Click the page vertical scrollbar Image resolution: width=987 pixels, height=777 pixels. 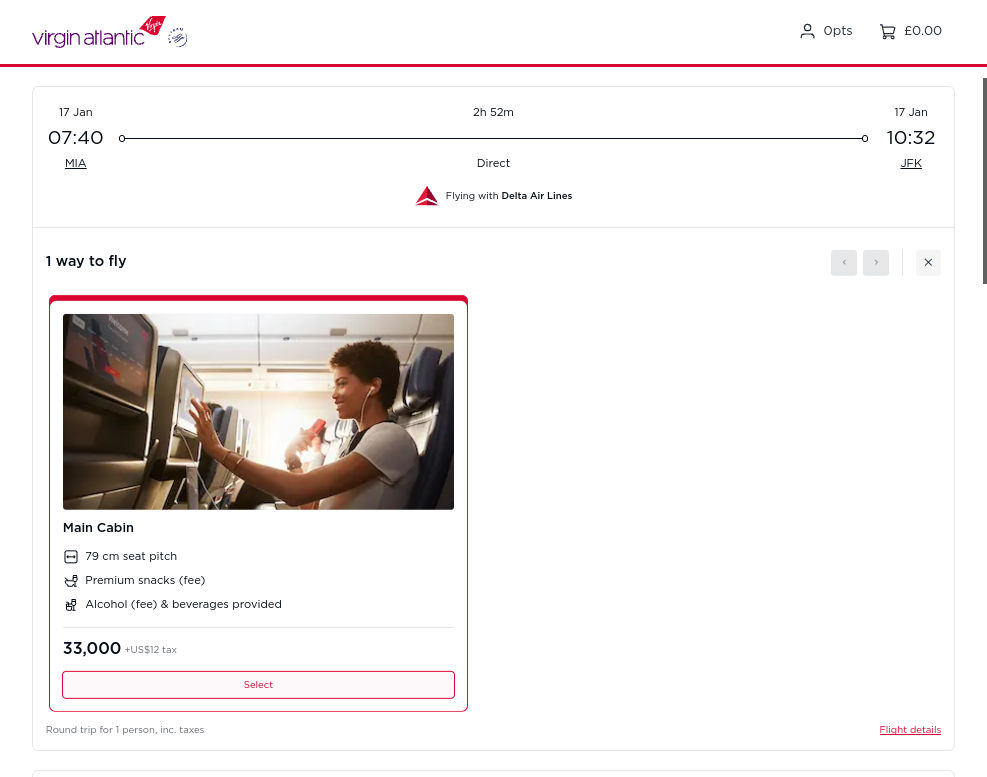pyautogui.click(x=984, y=181)
